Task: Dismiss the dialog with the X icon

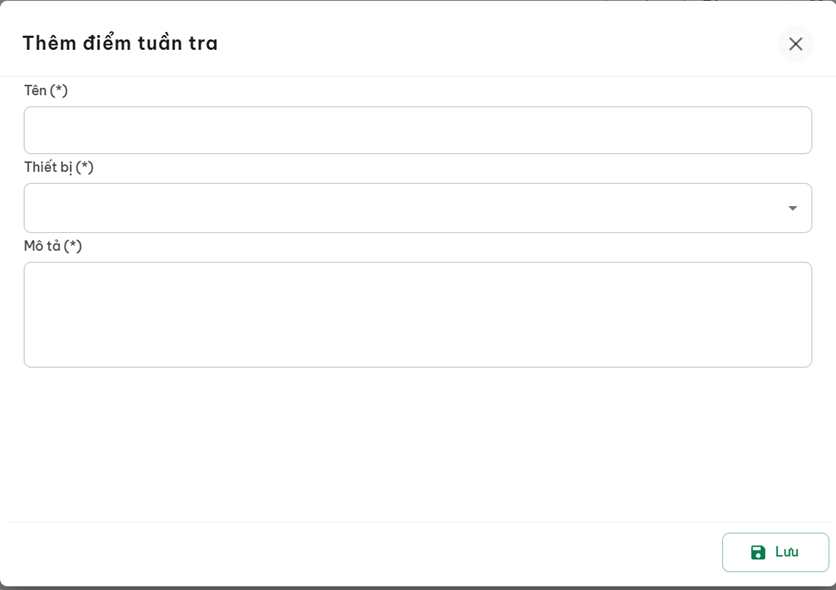Action: click(x=795, y=44)
